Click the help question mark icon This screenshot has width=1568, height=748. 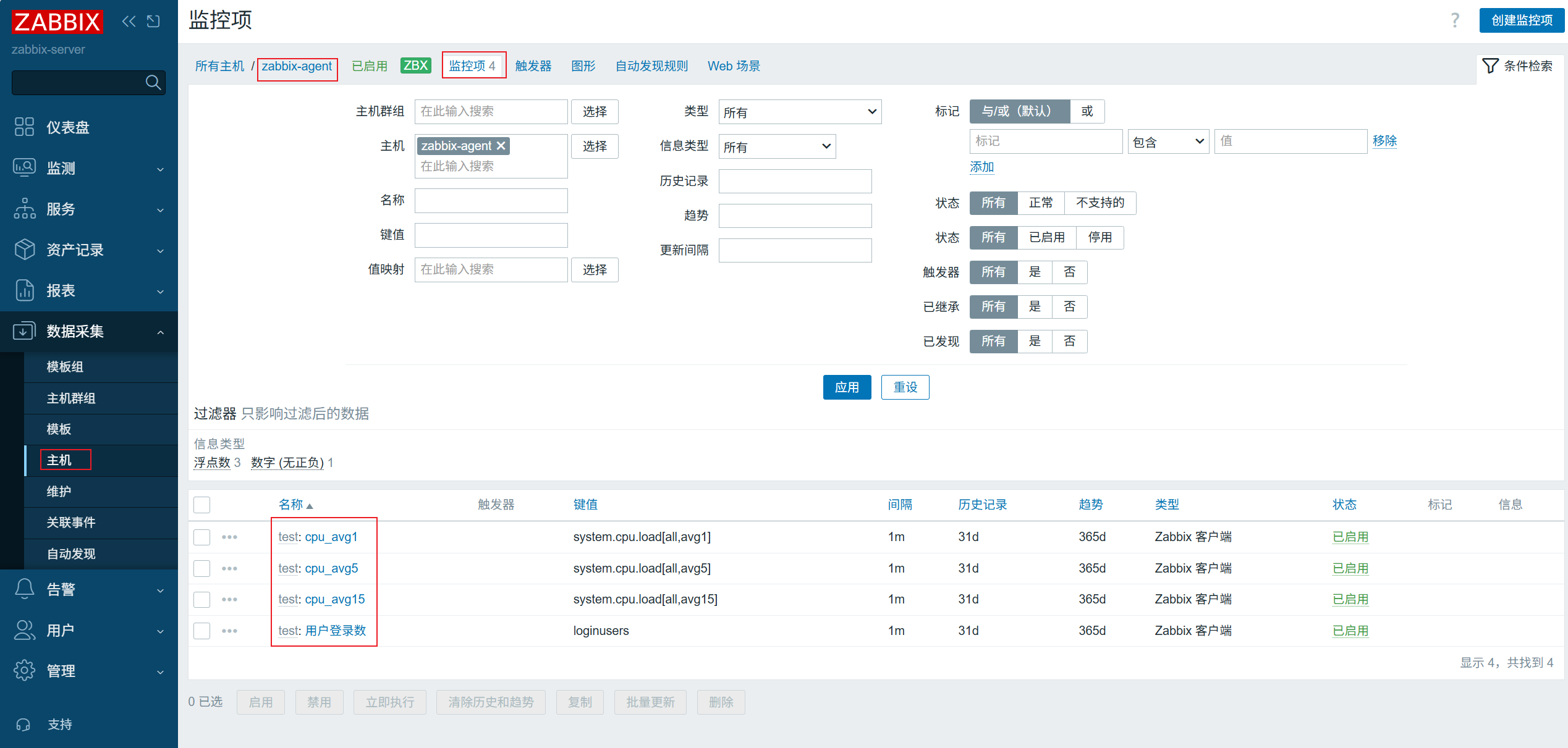point(1455,20)
